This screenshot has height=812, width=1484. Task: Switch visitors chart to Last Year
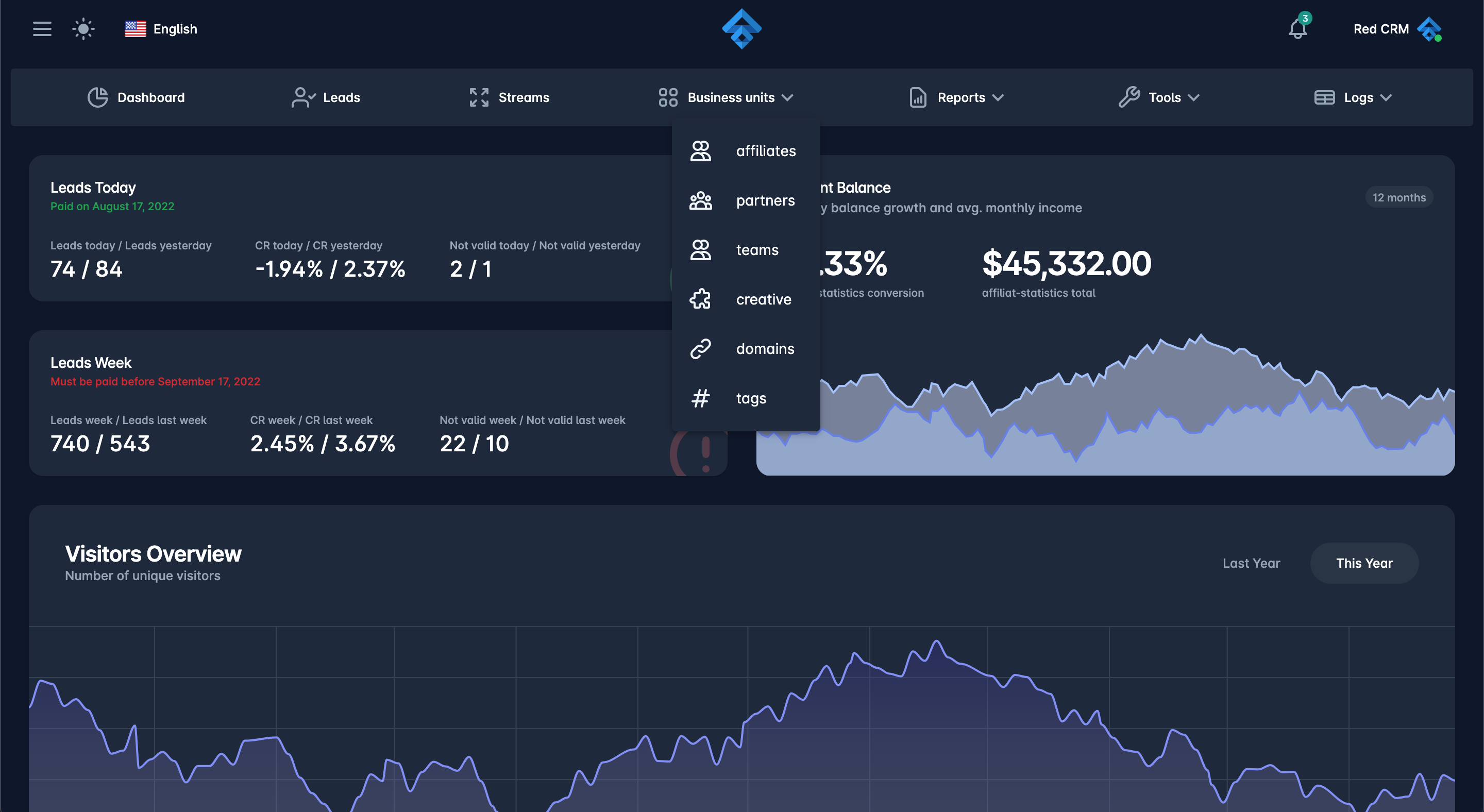[x=1251, y=563]
